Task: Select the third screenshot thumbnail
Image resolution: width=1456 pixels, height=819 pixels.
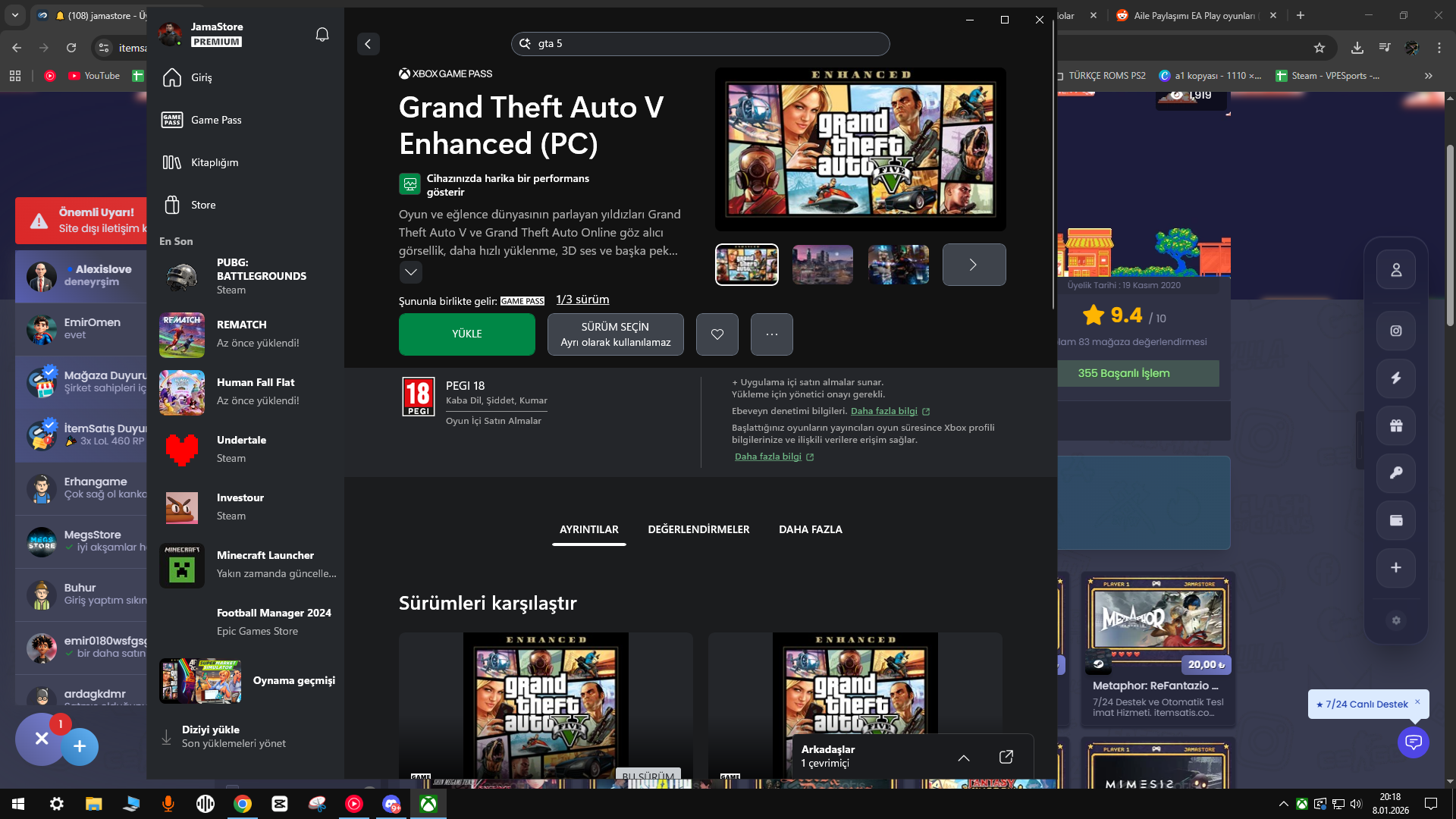Action: (899, 265)
